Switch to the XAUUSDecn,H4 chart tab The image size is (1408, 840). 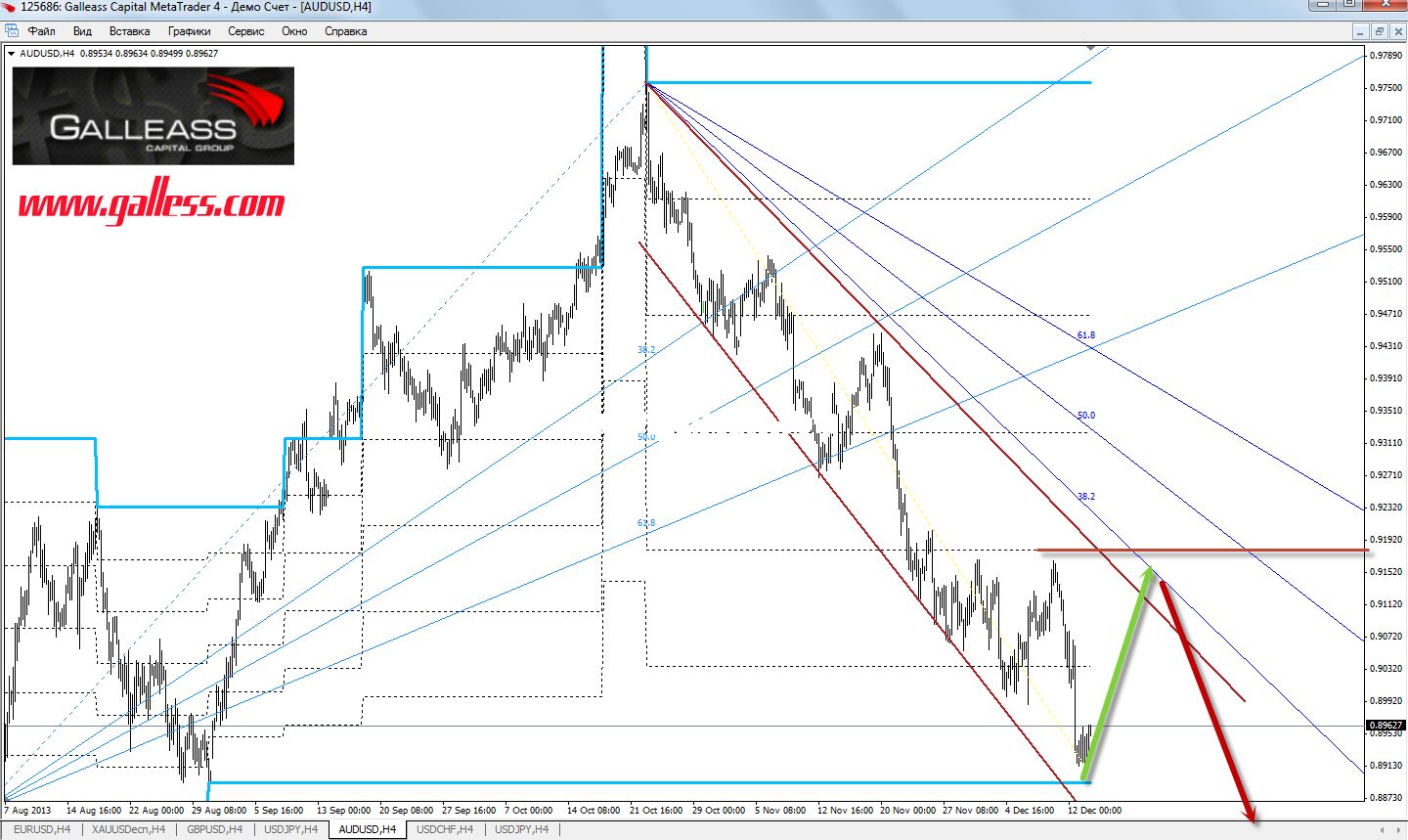point(128,829)
